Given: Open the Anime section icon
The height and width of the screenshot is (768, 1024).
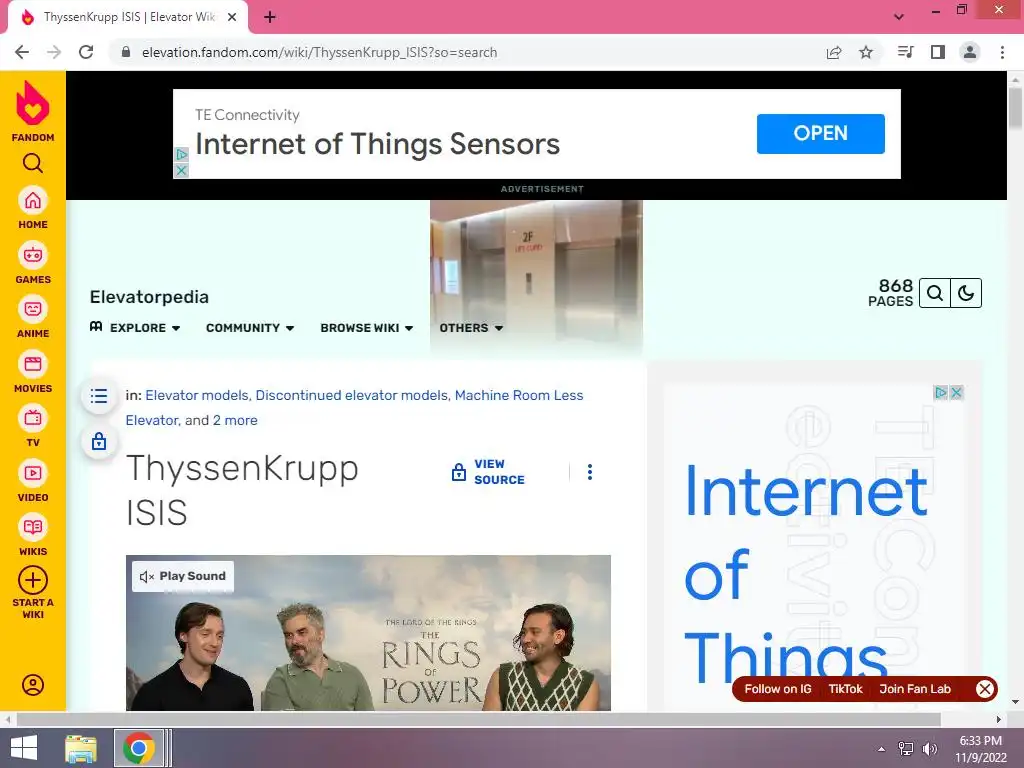Looking at the screenshot, I should click(x=33, y=309).
